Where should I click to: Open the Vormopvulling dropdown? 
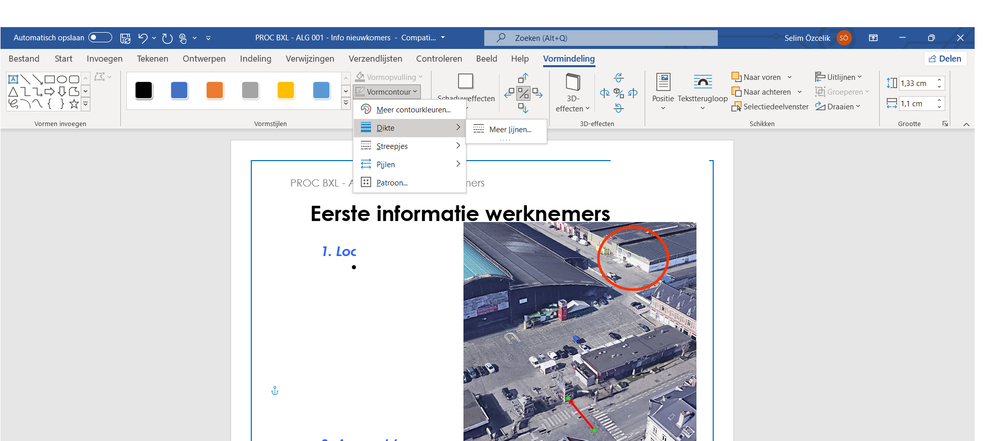pos(389,77)
